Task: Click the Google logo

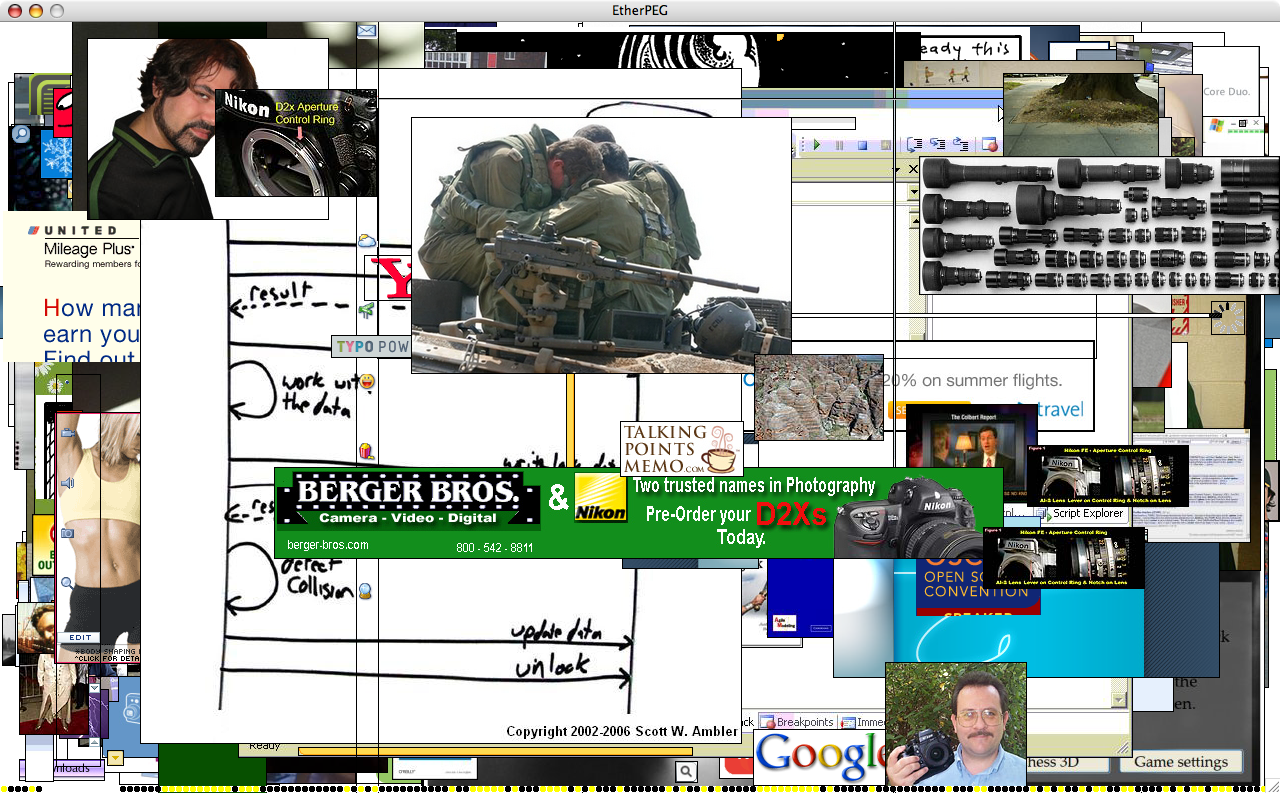Action: [820, 757]
